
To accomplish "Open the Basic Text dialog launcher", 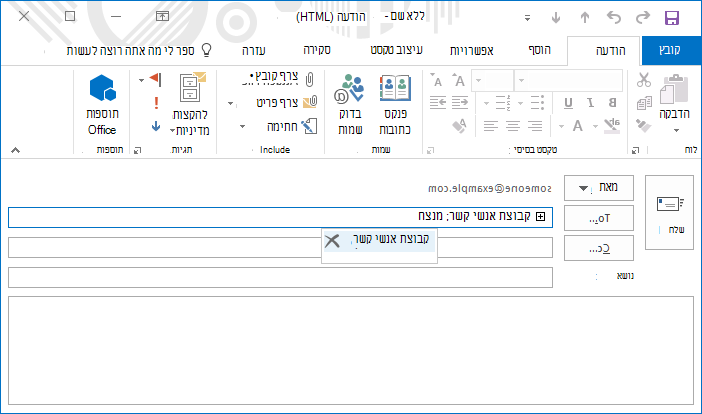I will tap(430, 150).
